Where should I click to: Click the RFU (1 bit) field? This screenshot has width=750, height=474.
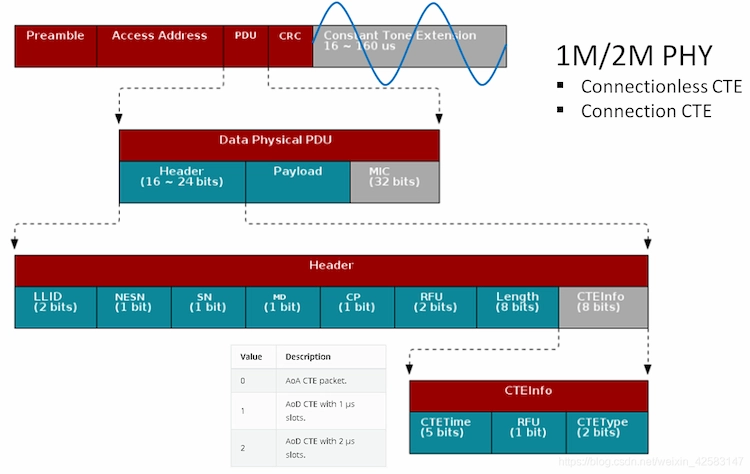coord(529,432)
